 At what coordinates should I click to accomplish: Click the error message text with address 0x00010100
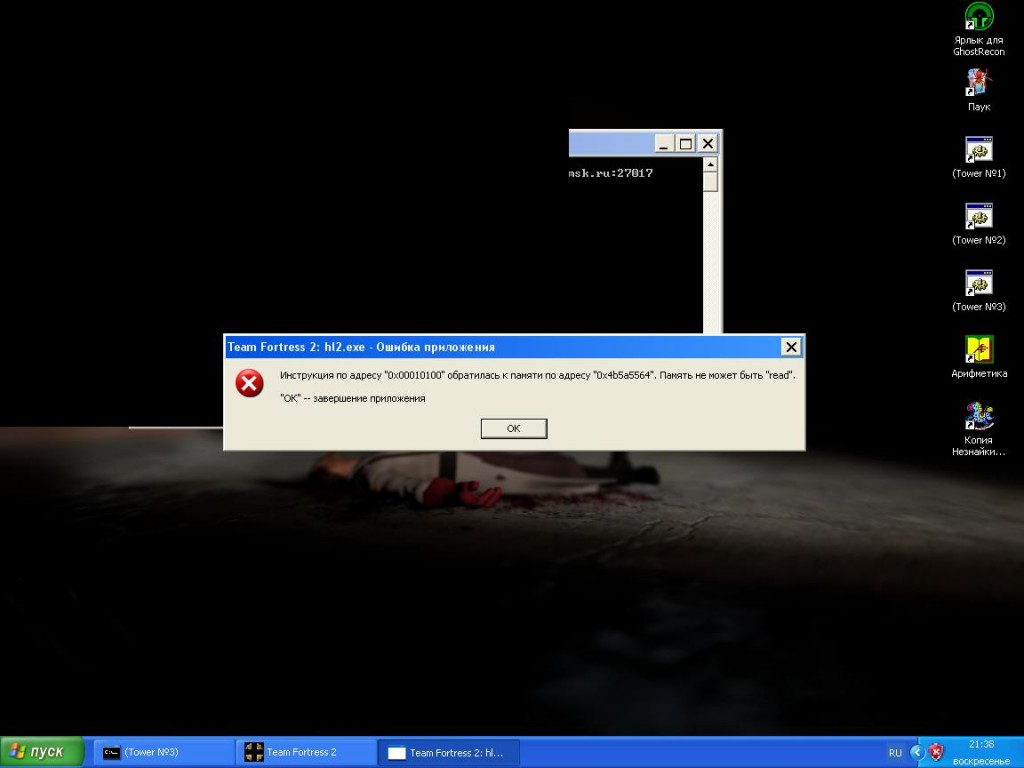coord(537,376)
